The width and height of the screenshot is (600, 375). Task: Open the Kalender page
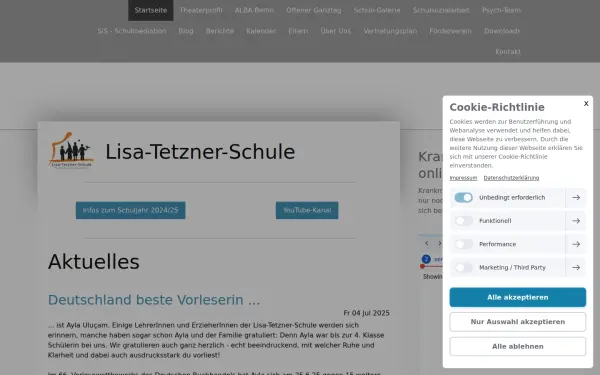(x=261, y=31)
